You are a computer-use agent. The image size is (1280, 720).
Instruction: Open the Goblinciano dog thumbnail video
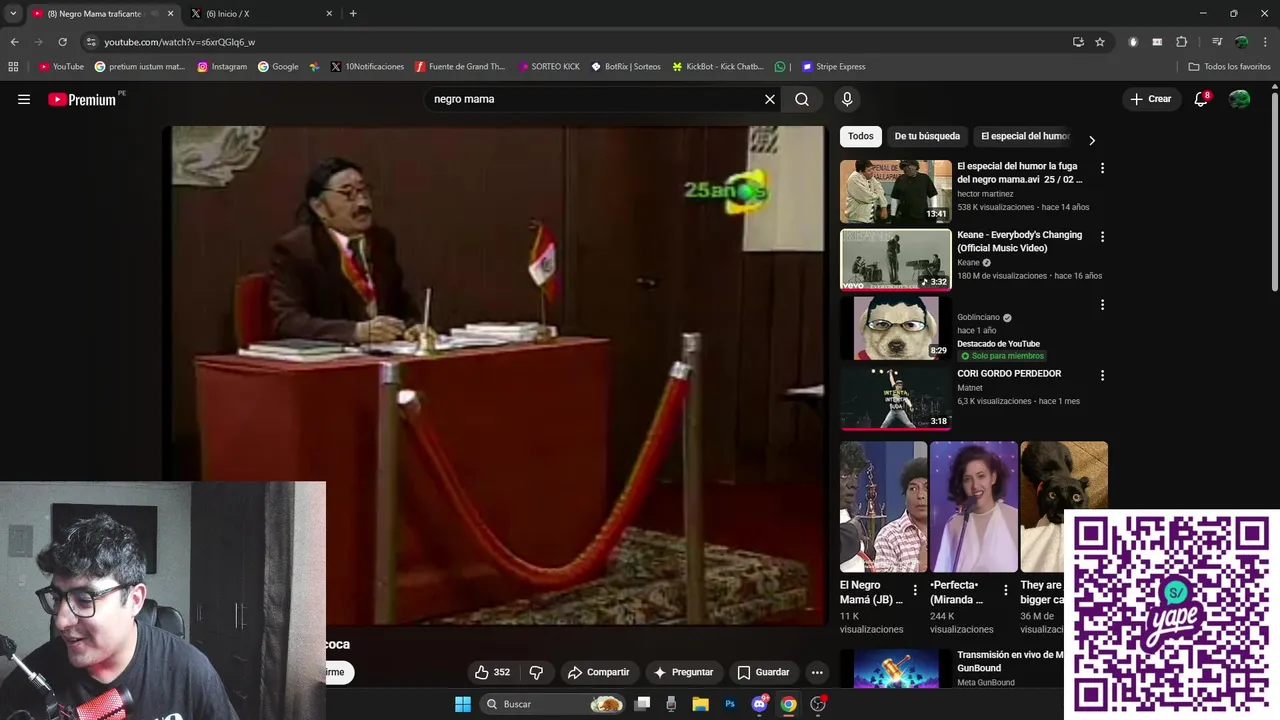(895, 328)
